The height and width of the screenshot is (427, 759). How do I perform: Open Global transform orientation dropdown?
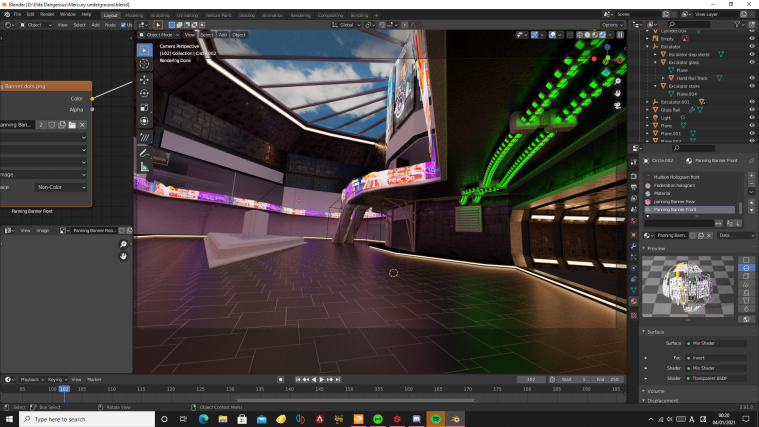346,25
